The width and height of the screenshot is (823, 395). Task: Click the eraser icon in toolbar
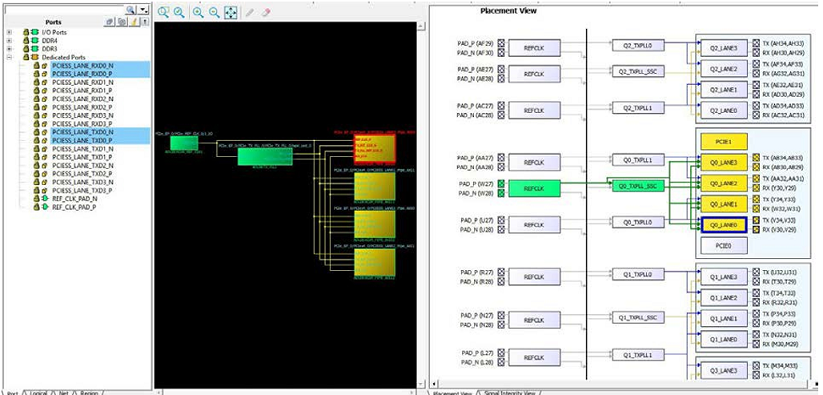point(265,13)
